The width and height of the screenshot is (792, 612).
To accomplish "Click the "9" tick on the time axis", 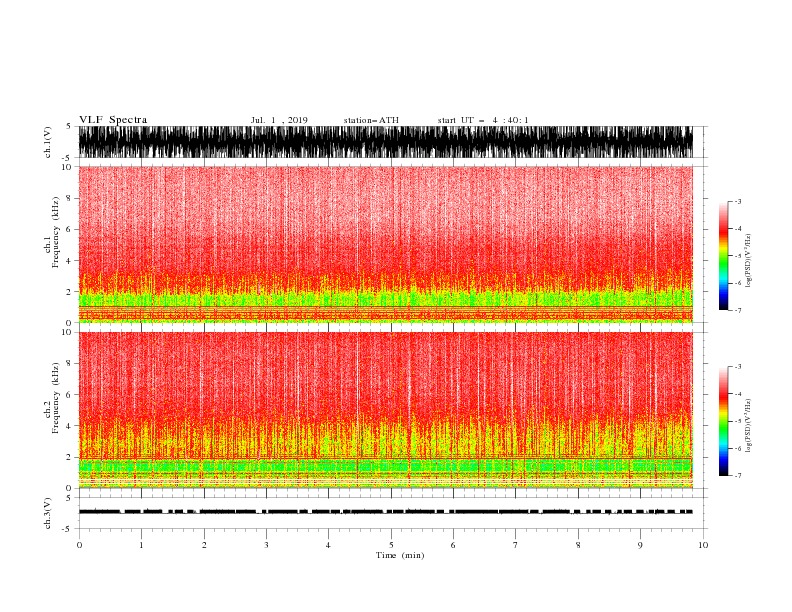I will 640,545.
